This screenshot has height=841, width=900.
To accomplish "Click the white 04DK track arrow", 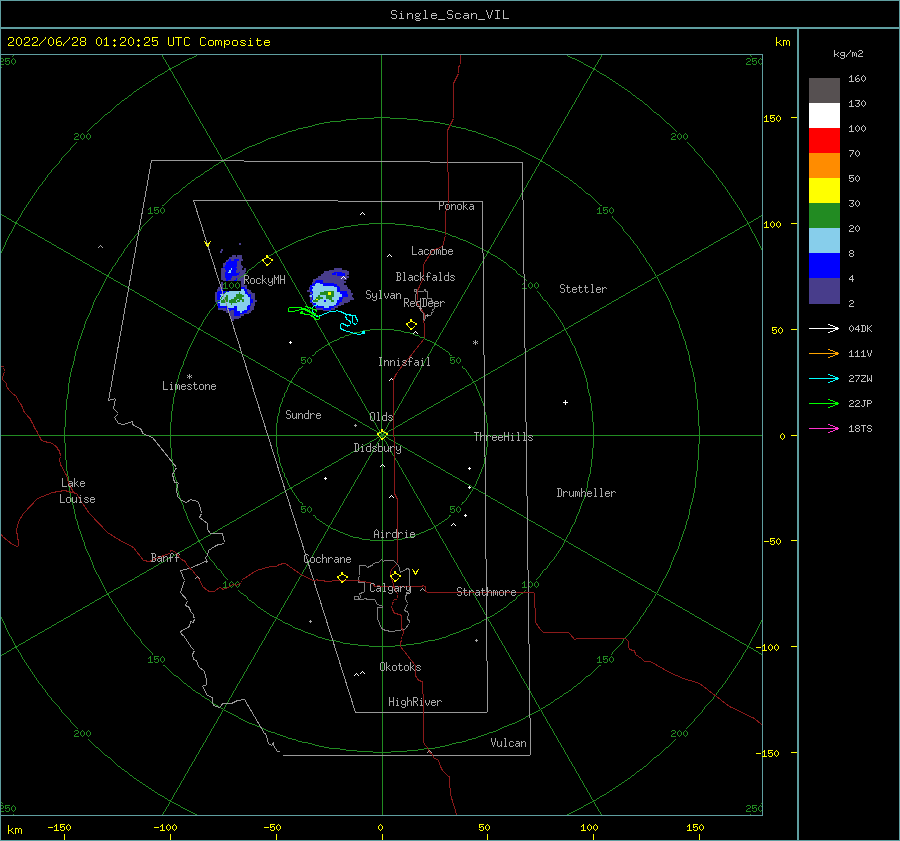I will coord(824,328).
